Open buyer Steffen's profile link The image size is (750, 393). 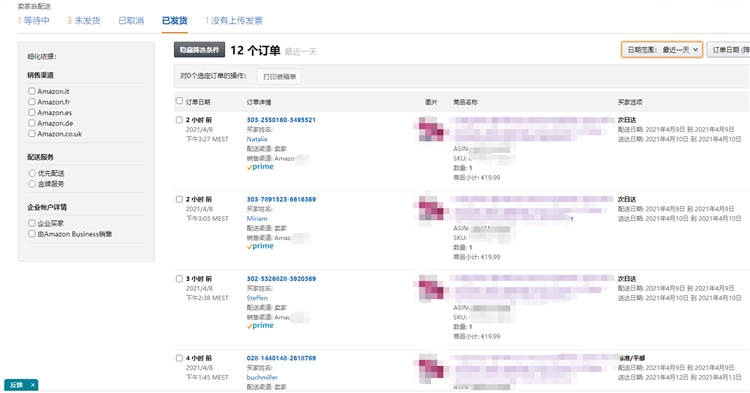click(257, 298)
